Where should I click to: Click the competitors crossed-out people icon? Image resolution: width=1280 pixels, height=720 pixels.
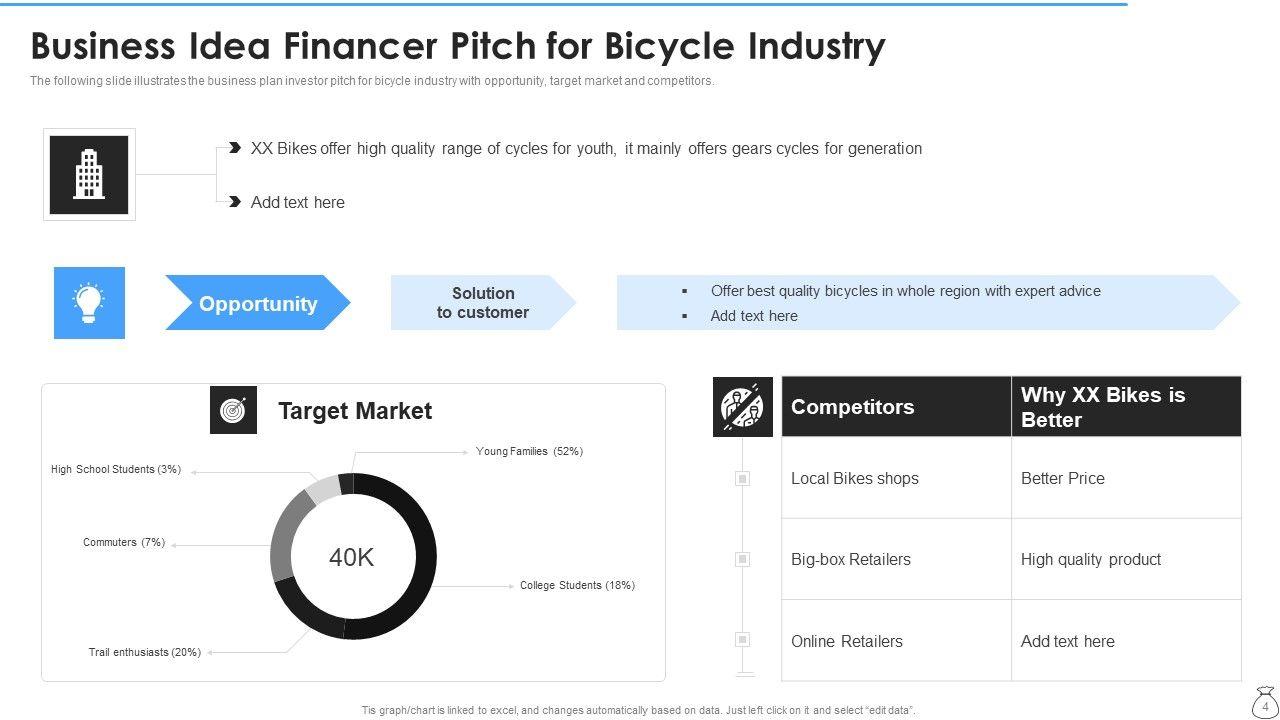[742, 407]
